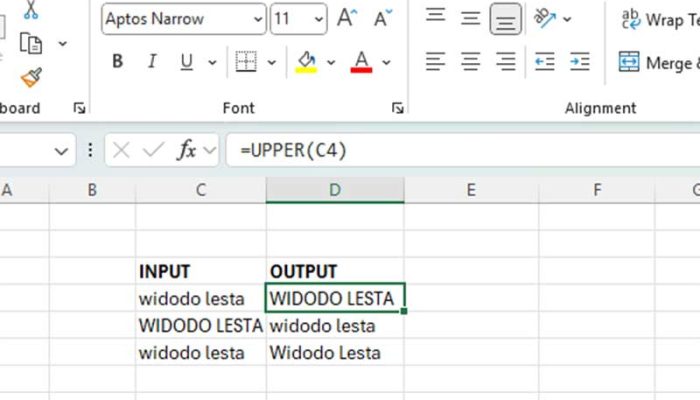700x400 pixels.
Task: Open the Copy options dropdown arrow
Action: pos(62,43)
